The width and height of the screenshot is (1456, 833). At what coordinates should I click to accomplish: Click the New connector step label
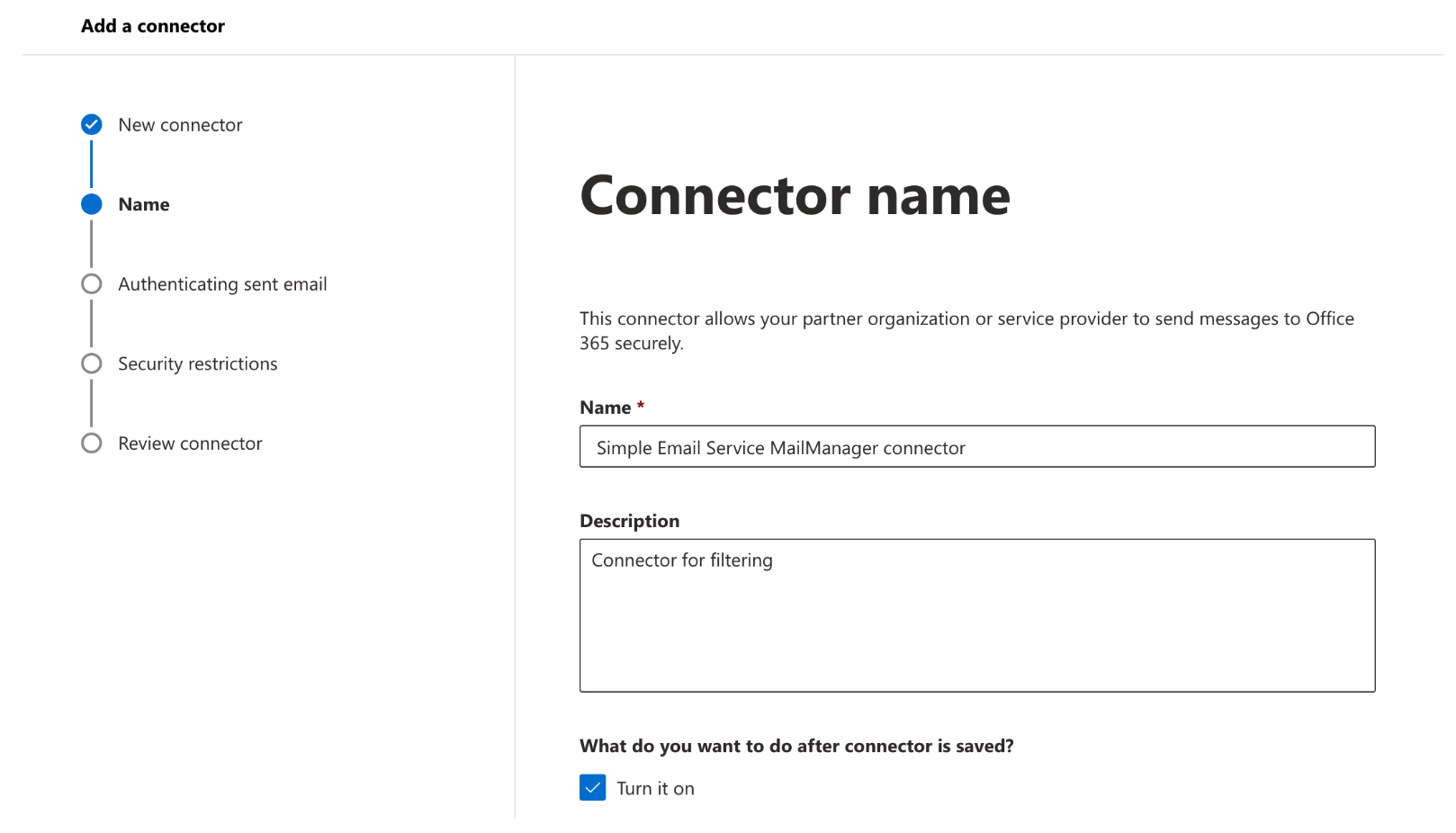tap(180, 124)
